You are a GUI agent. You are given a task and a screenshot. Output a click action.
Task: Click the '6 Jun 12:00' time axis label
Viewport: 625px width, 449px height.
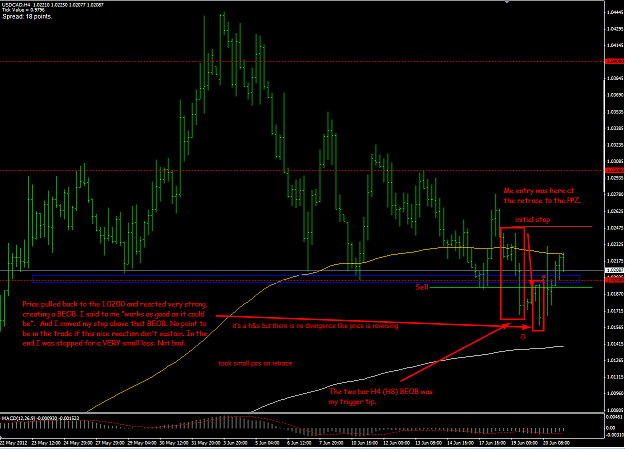coord(300,443)
